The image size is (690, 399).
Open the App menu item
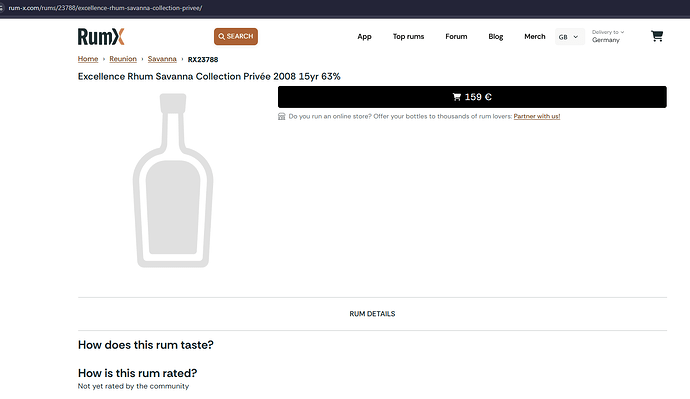pos(364,37)
